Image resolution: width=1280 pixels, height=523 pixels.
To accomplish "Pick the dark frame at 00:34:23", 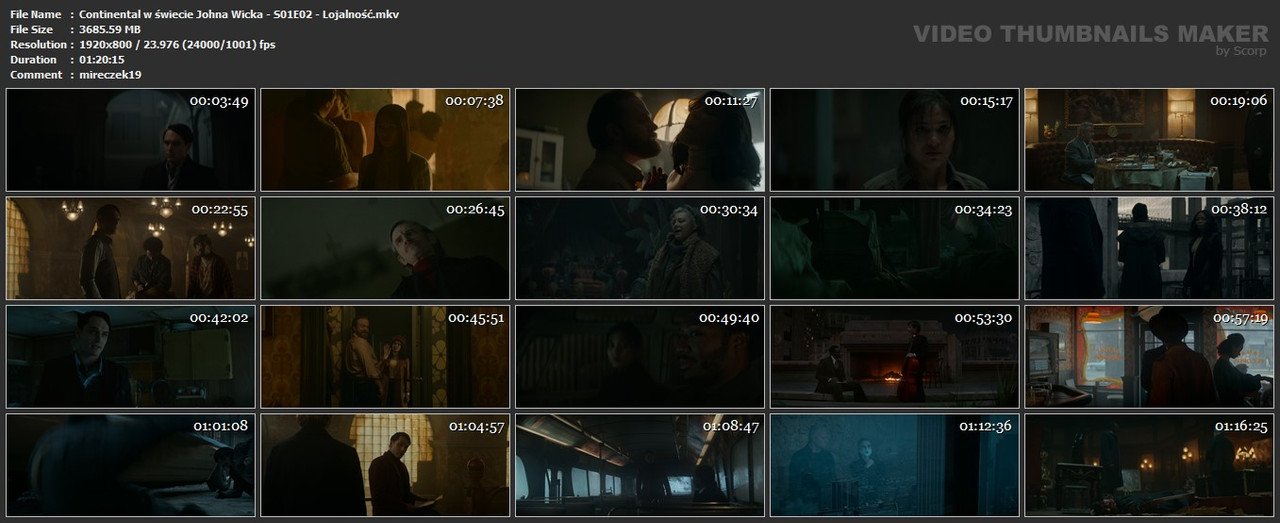I will point(894,248).
